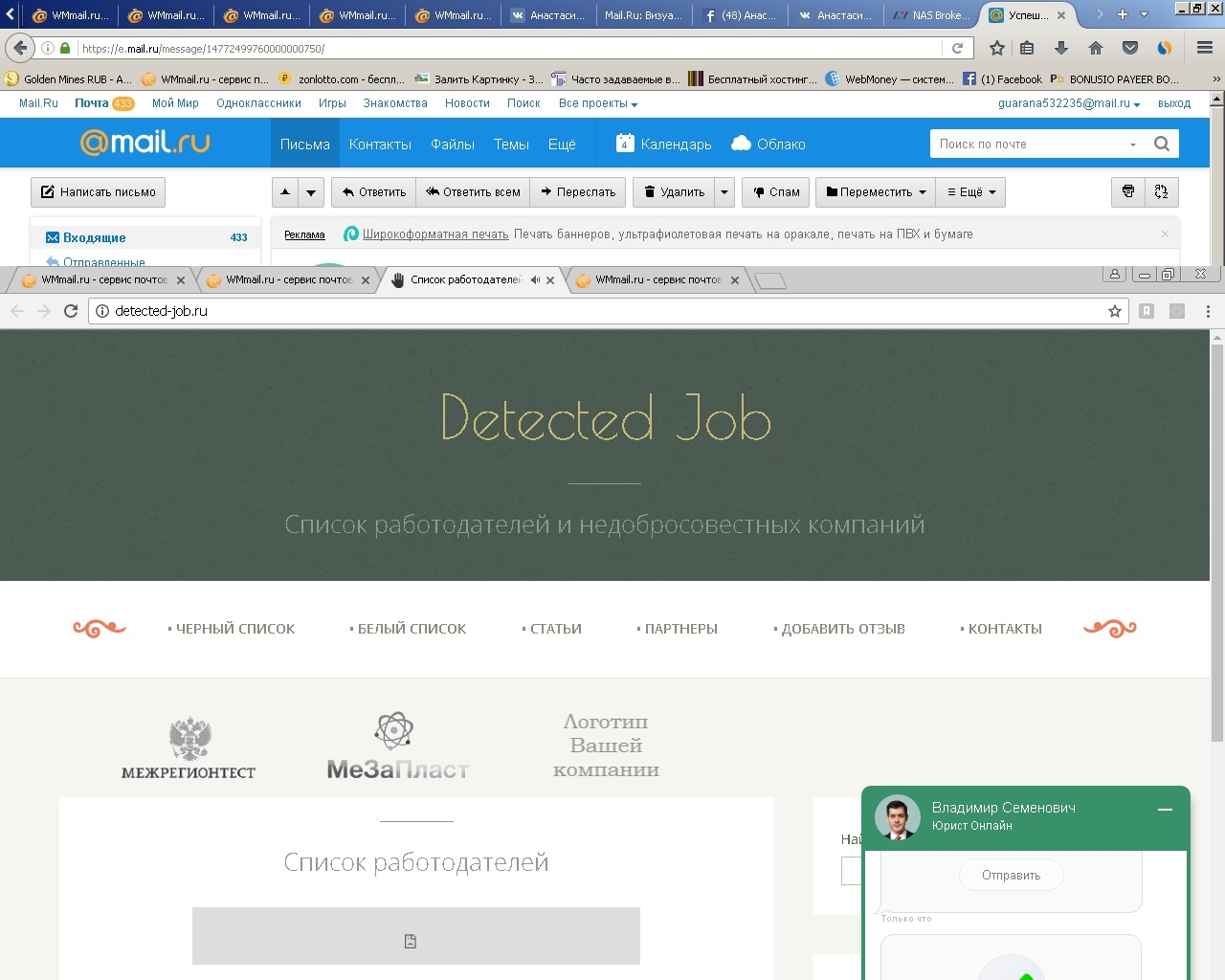Open Firefox downloads arrow icon
Image resolution: width=1225 pixels, height=980 pixels.
pos(1061,48)
